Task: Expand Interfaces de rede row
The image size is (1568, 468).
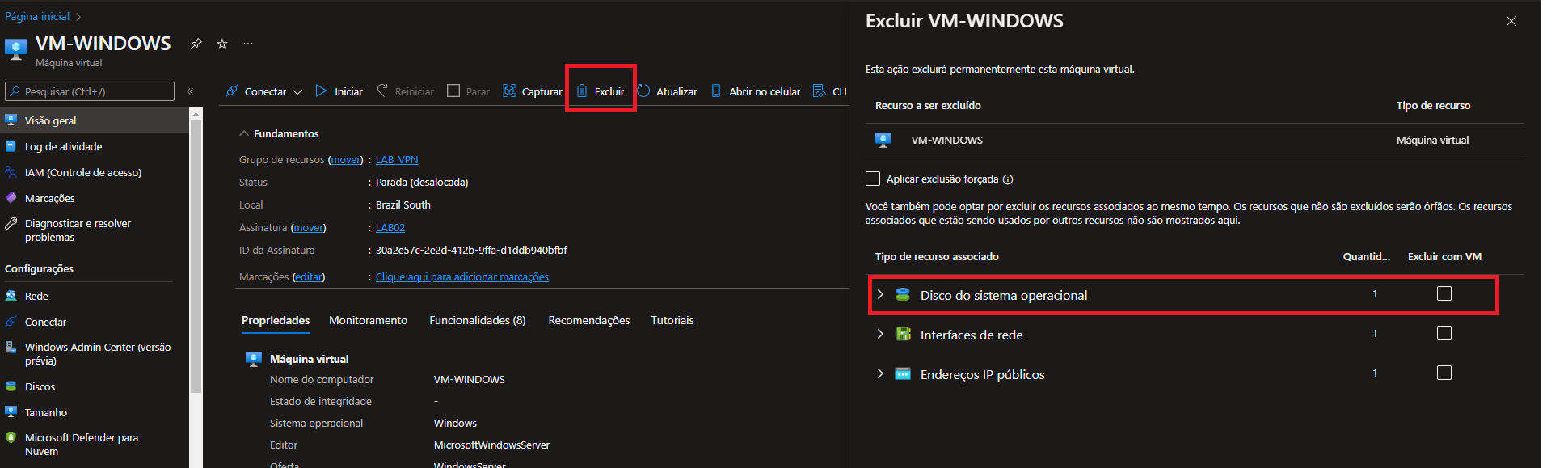Action: (x=880, y=334)
